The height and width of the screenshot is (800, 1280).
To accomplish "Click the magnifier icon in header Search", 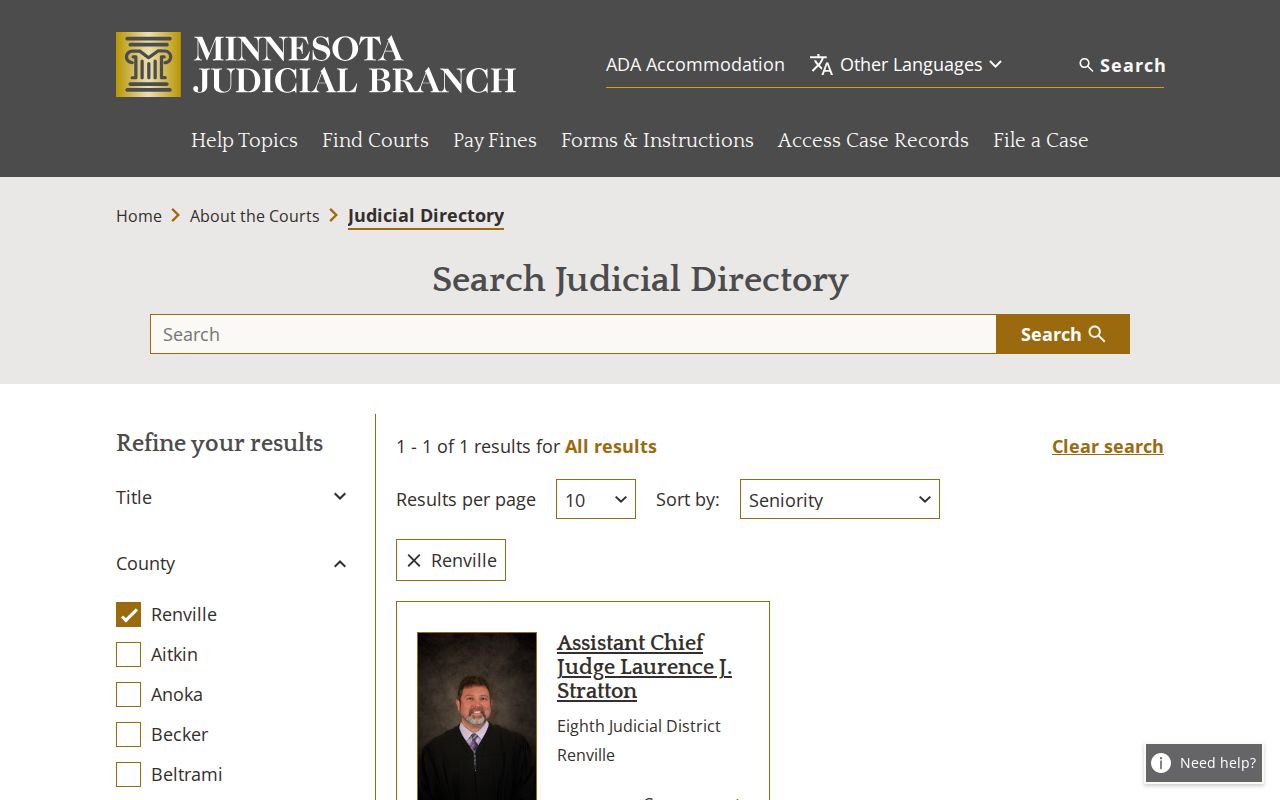I will [1086, 65].
